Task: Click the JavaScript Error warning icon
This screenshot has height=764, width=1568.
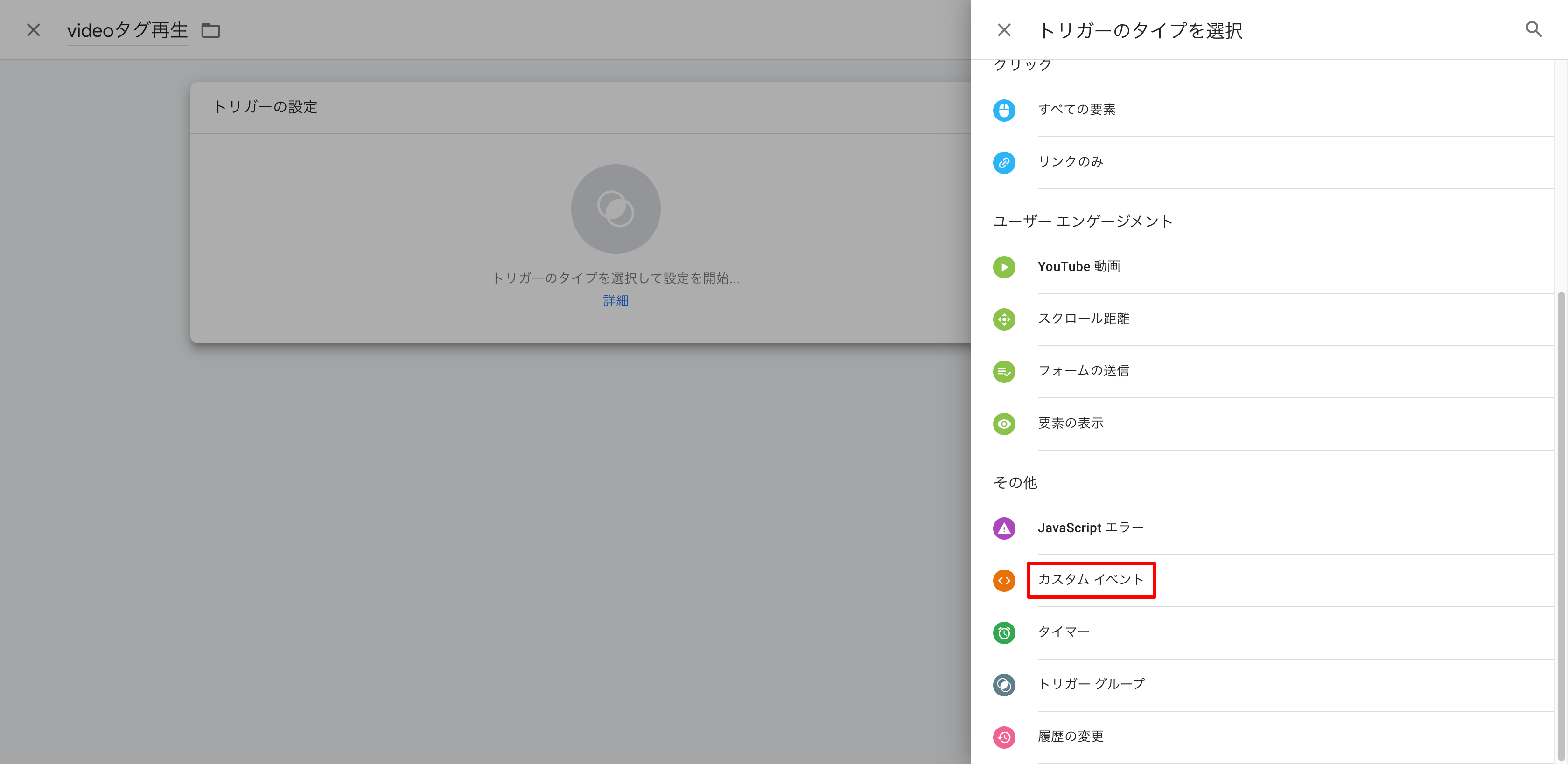Action: point(1004,528)
